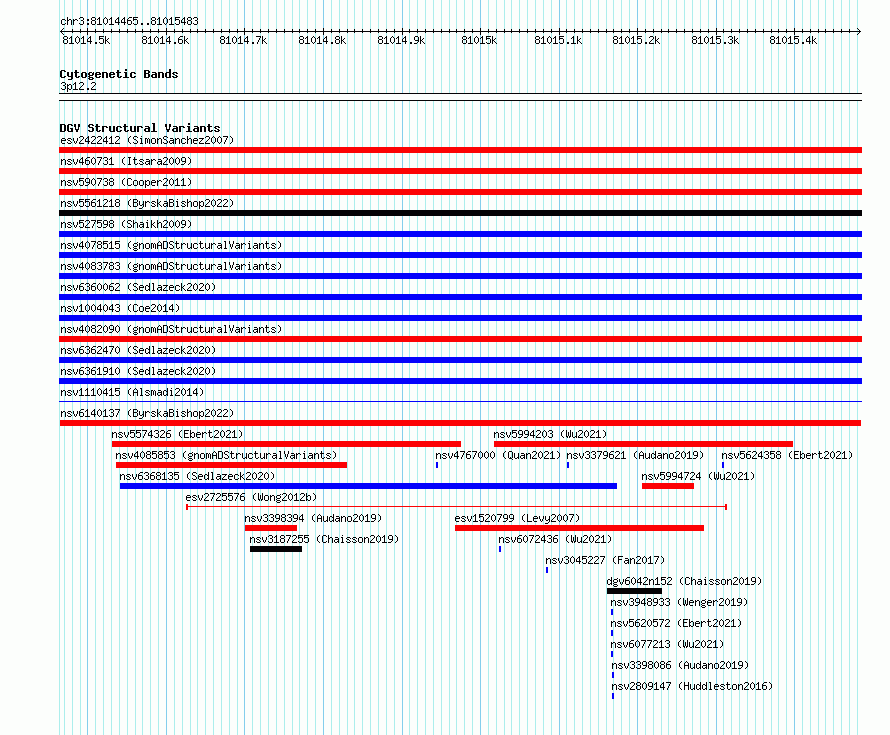Click the 3p12.2 cytogenetic band label
The height and width of the screenshot is (735, 890).
[78, 86]
